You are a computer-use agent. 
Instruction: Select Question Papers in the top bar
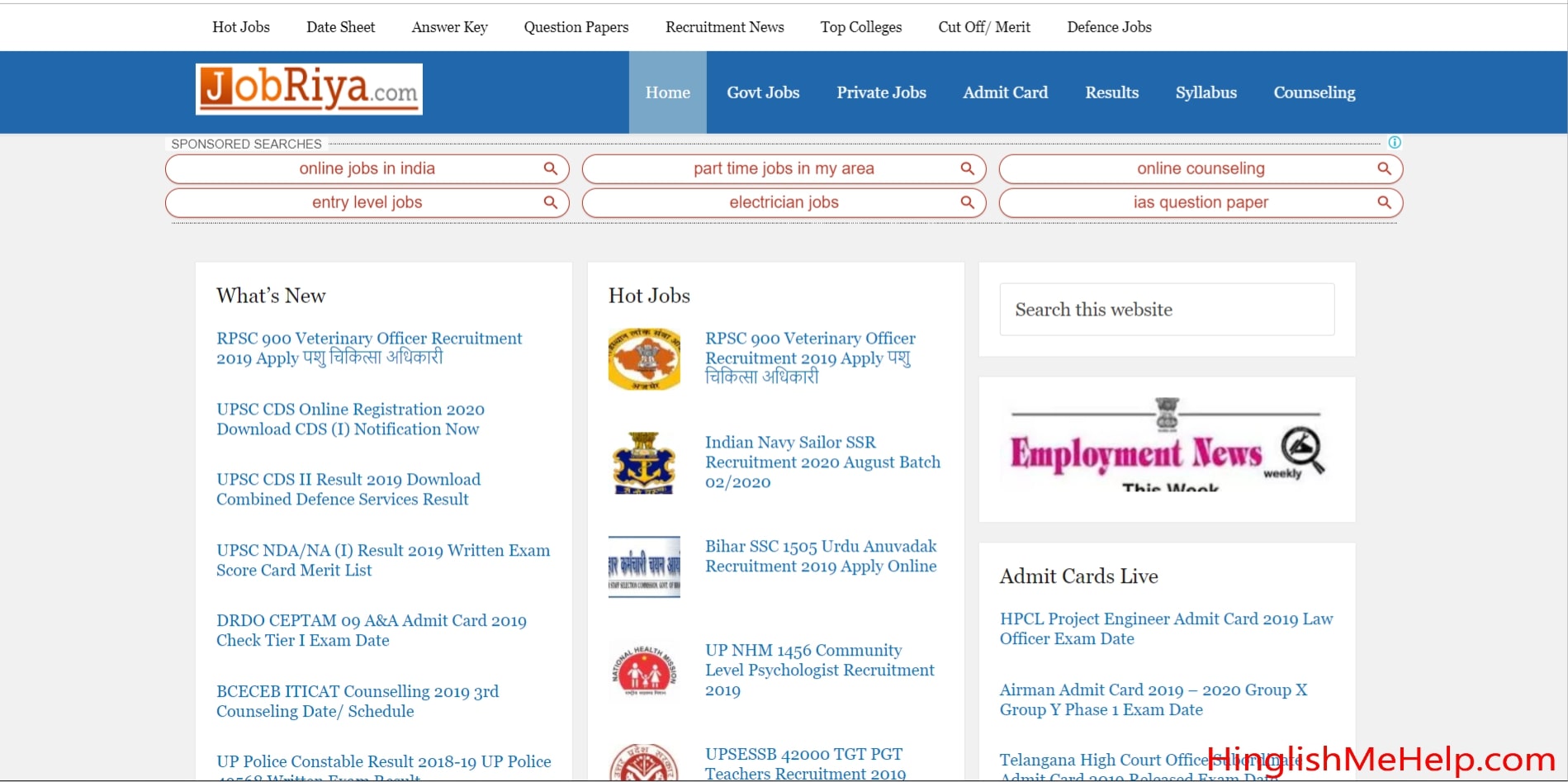(576, 27)
